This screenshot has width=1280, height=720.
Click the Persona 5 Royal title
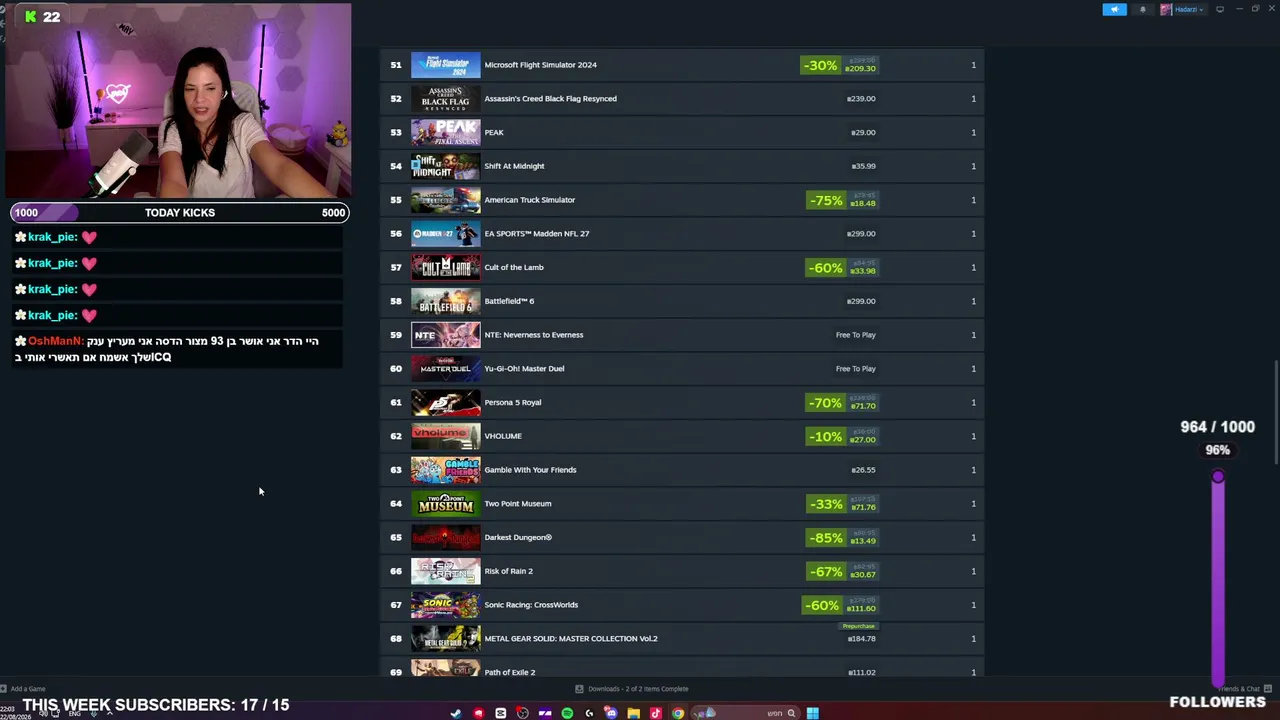512,402
